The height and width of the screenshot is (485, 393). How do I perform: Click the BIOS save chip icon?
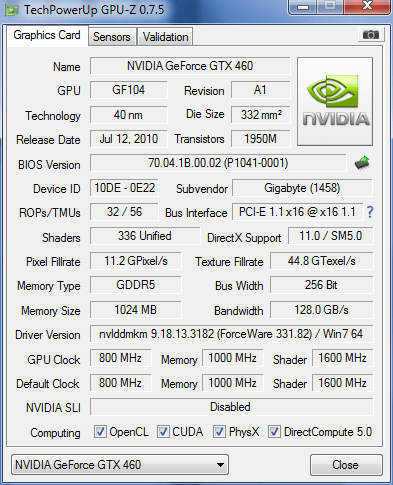[x=362, y=163]
